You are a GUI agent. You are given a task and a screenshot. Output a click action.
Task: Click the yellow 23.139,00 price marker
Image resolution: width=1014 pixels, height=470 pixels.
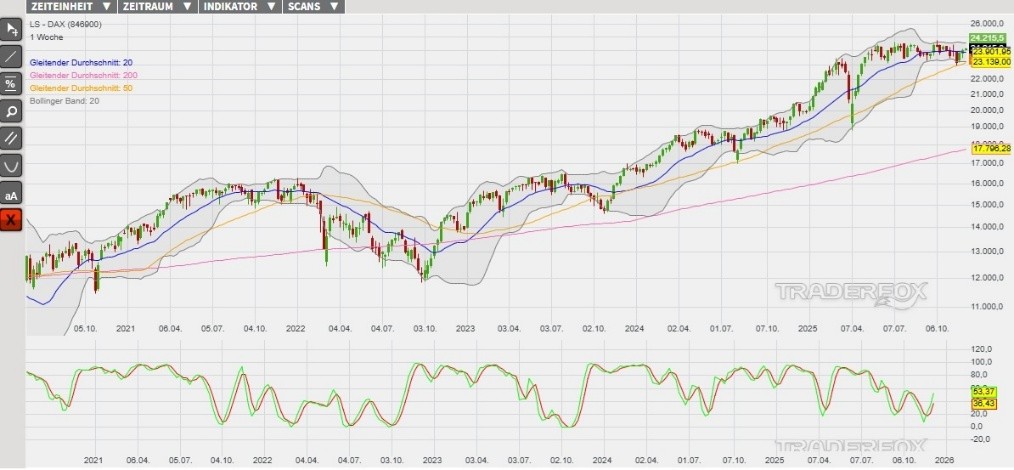(x=991, y=62)
